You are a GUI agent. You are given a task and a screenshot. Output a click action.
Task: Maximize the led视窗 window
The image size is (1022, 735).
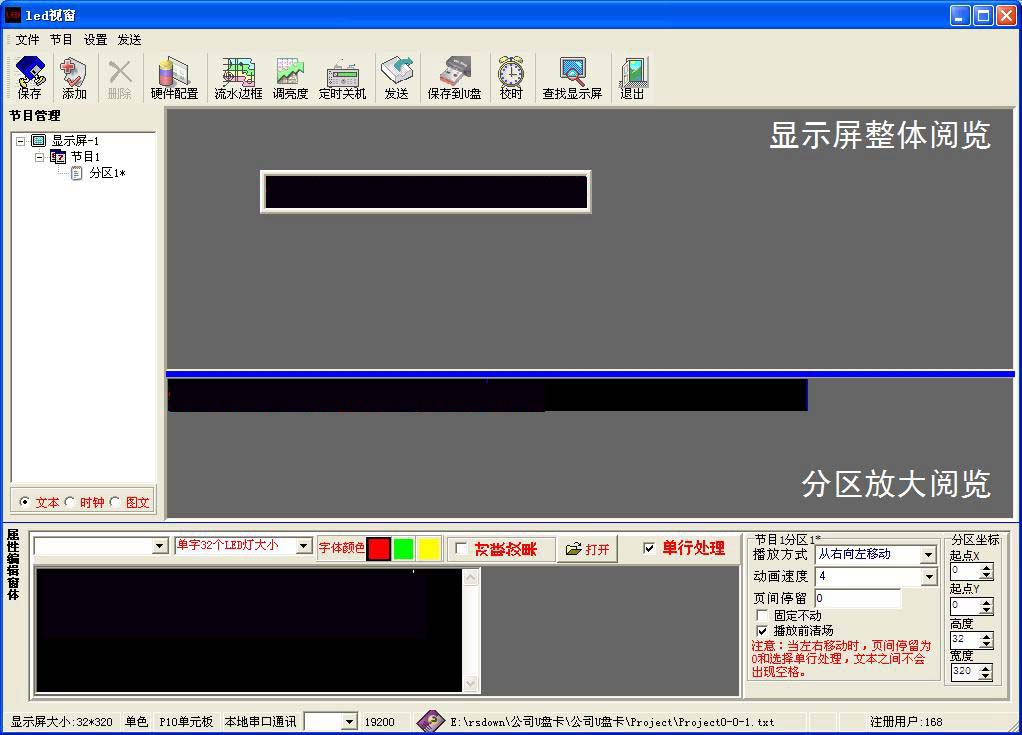(x=983, y=15)
